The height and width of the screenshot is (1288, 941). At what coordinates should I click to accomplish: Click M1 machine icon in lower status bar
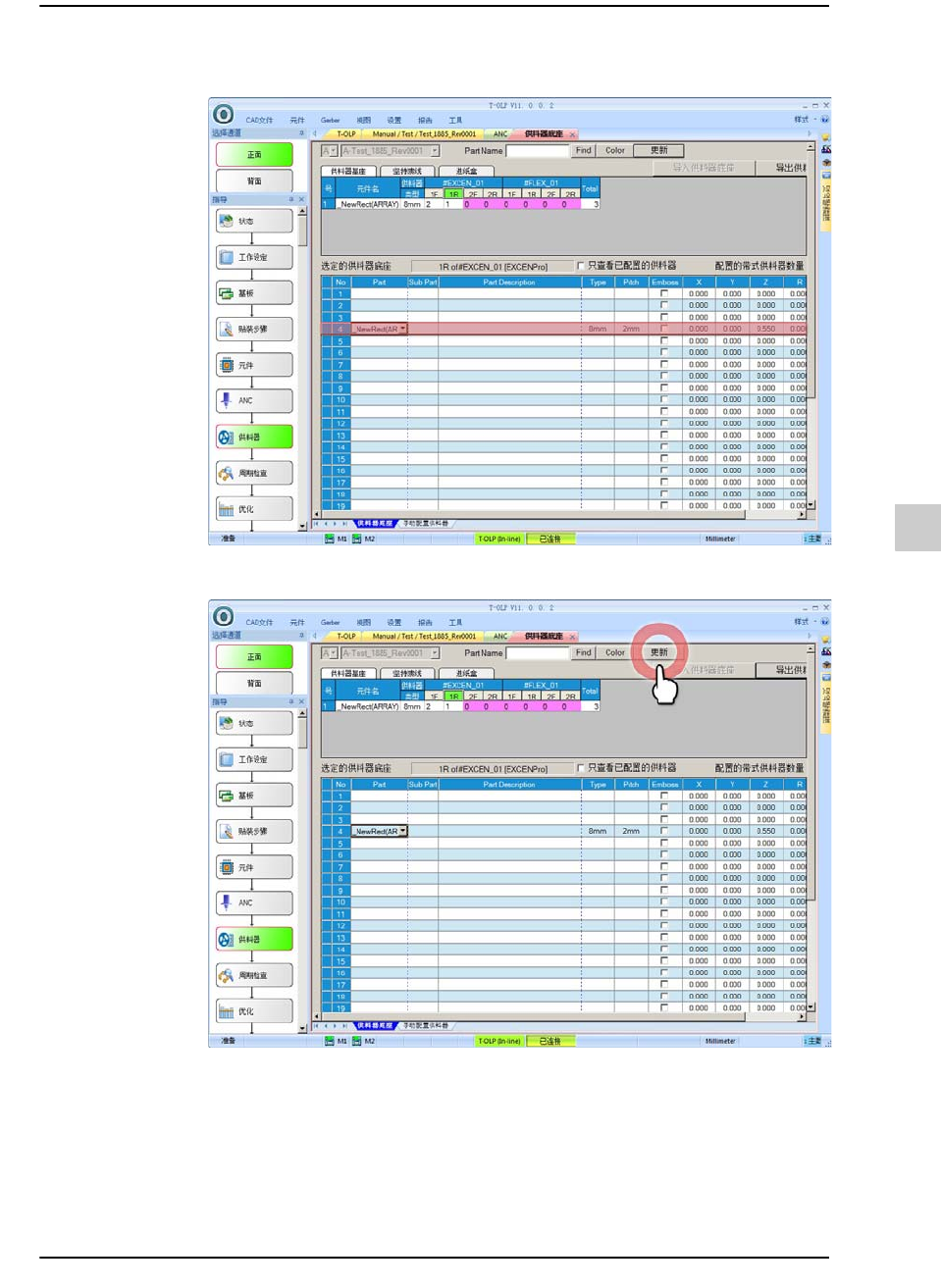pyautogui.click(x=330, y=1041)
